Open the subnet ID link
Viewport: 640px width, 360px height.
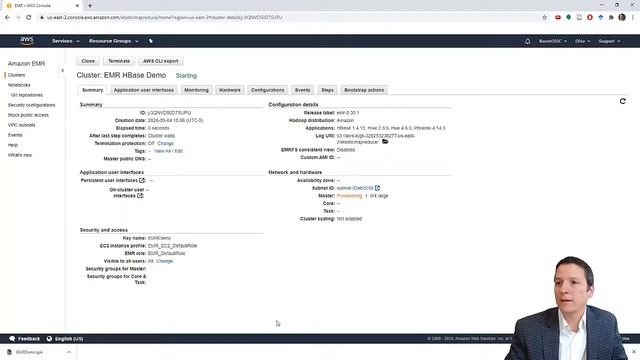point(355,188)
